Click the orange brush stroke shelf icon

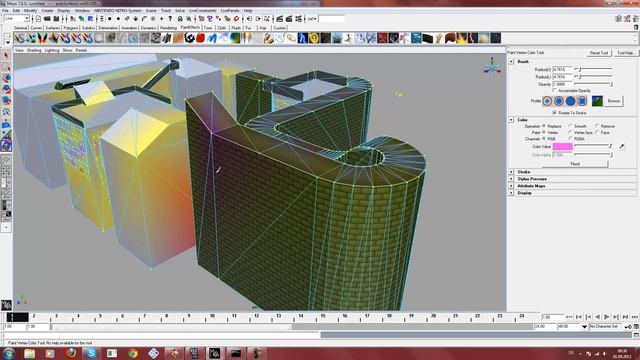[x=178, y=38]
